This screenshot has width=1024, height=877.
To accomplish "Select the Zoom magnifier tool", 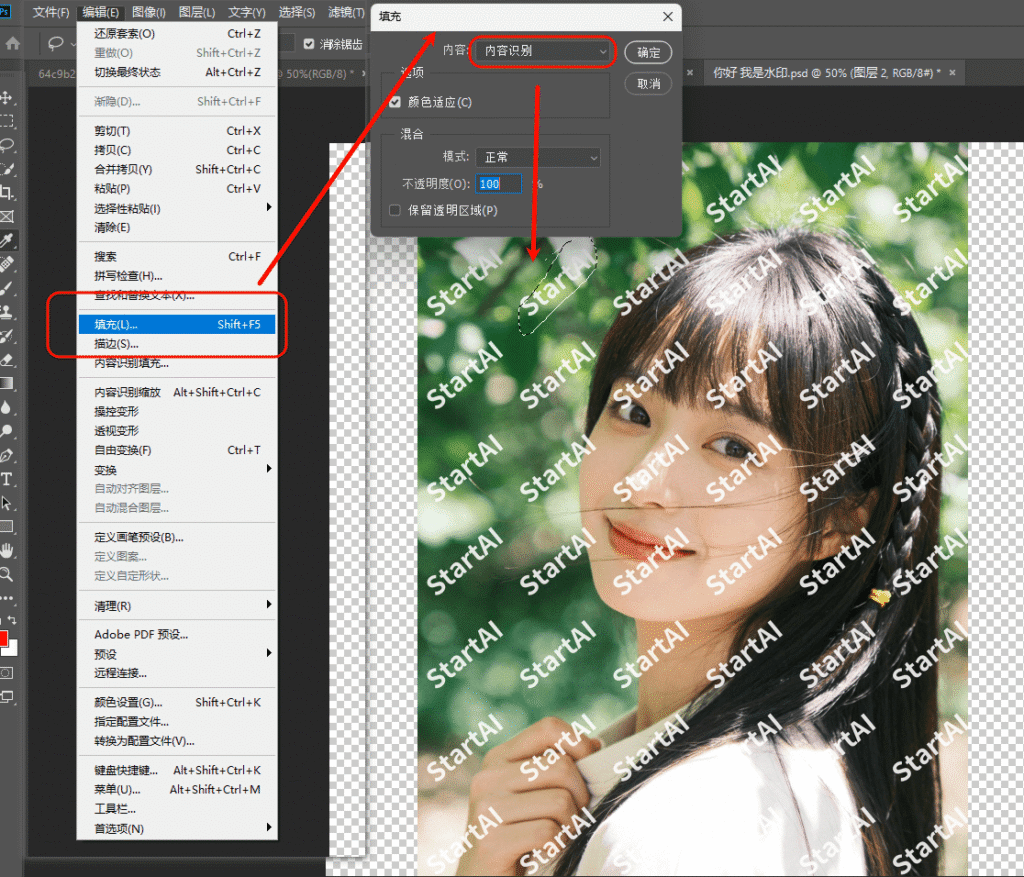I will point(7,575).
